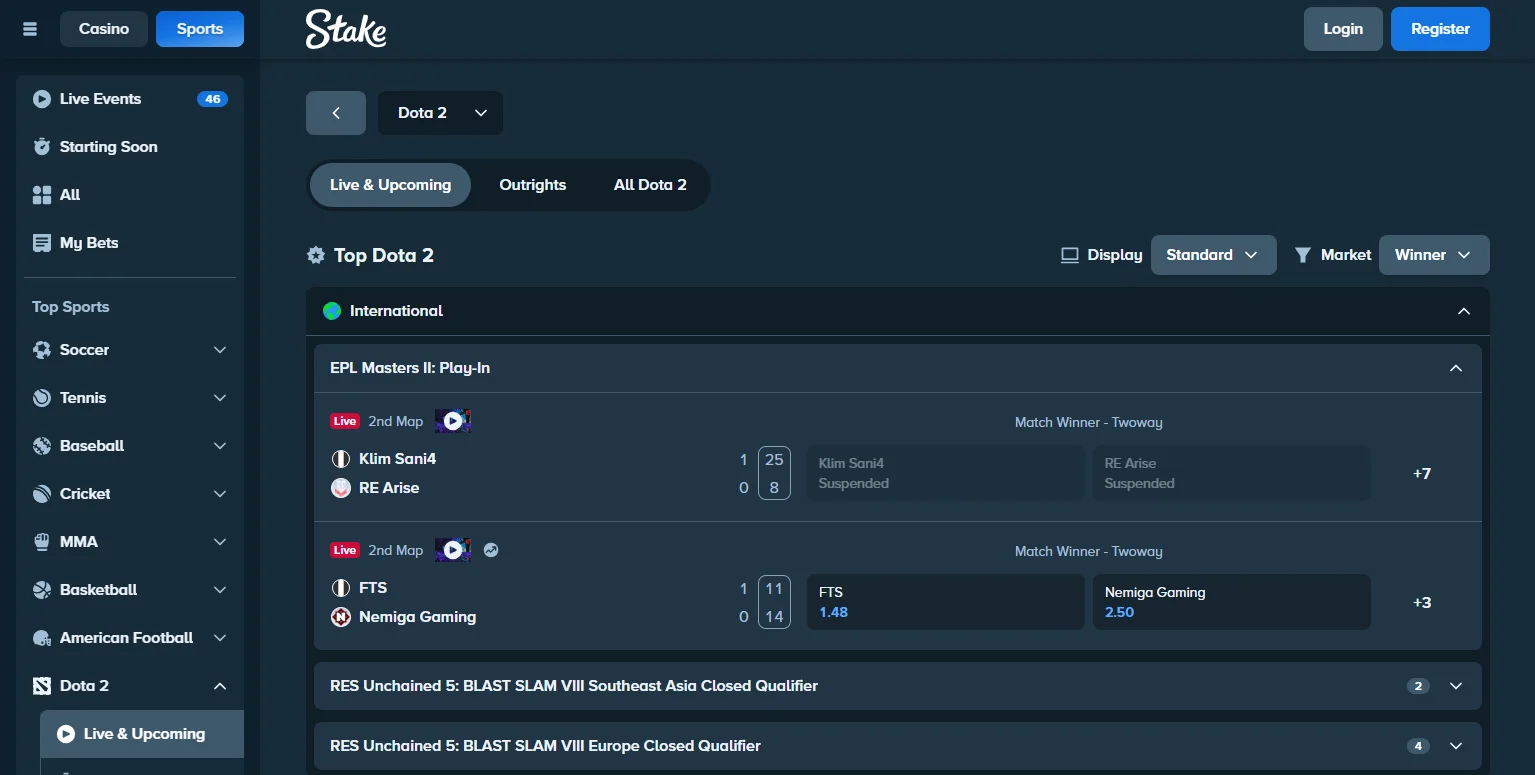Click the Dota 2 logo icon in sidebar
This screenshot has width=1535, height=775.
42,686
